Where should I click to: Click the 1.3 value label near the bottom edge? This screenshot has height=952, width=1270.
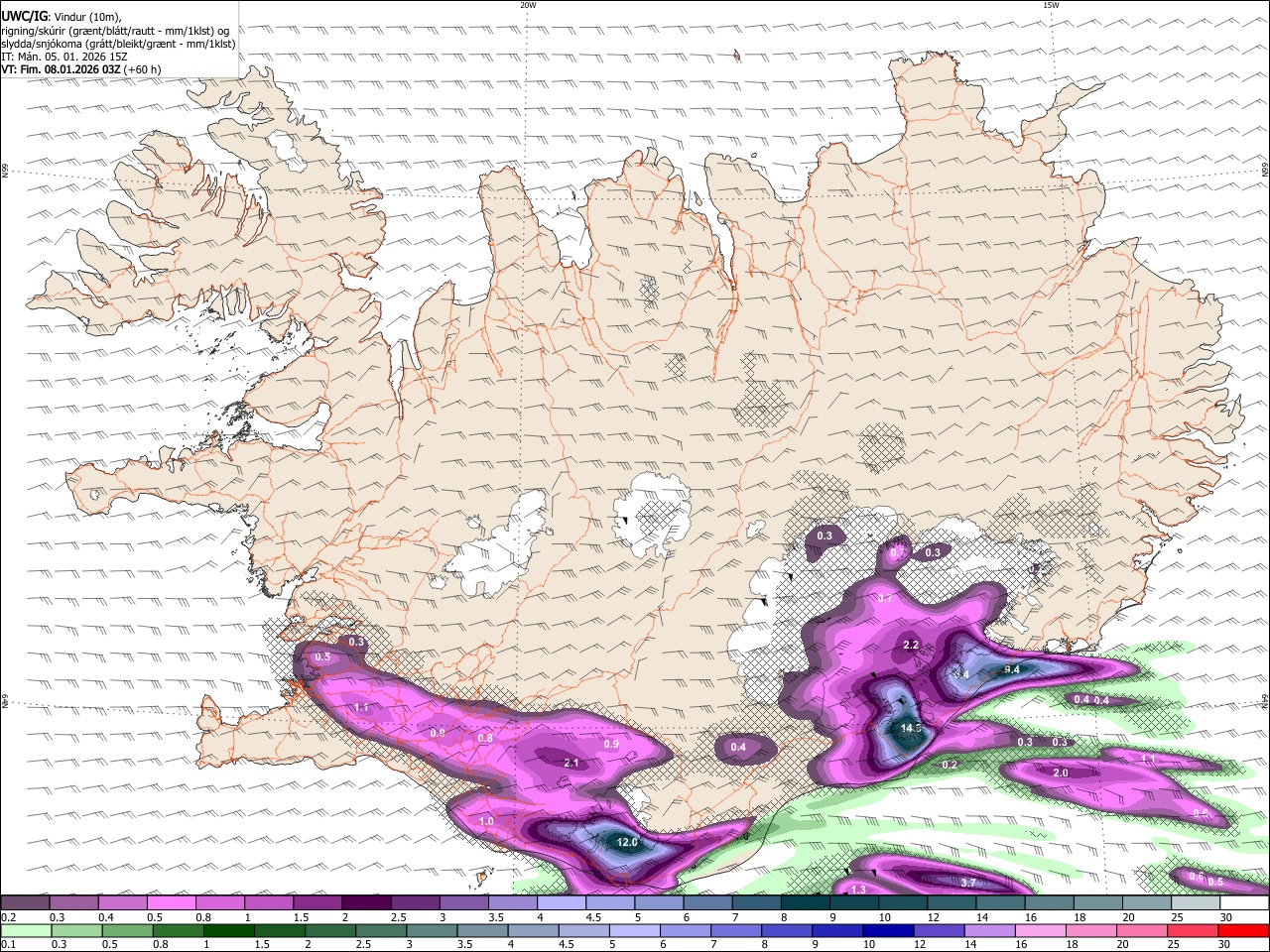(x=859, y=890)
